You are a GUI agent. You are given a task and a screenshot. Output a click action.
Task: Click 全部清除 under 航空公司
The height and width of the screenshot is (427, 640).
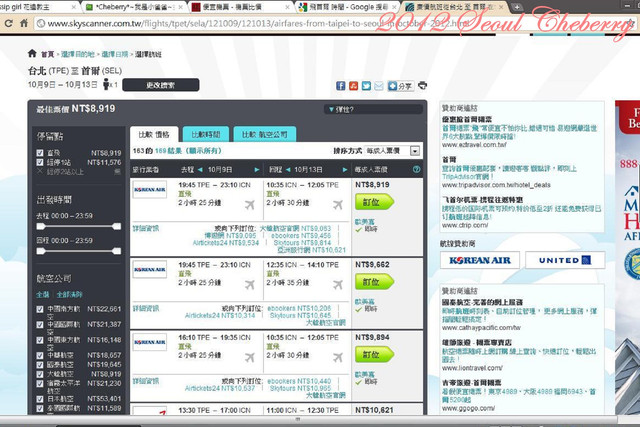point(69,294)
